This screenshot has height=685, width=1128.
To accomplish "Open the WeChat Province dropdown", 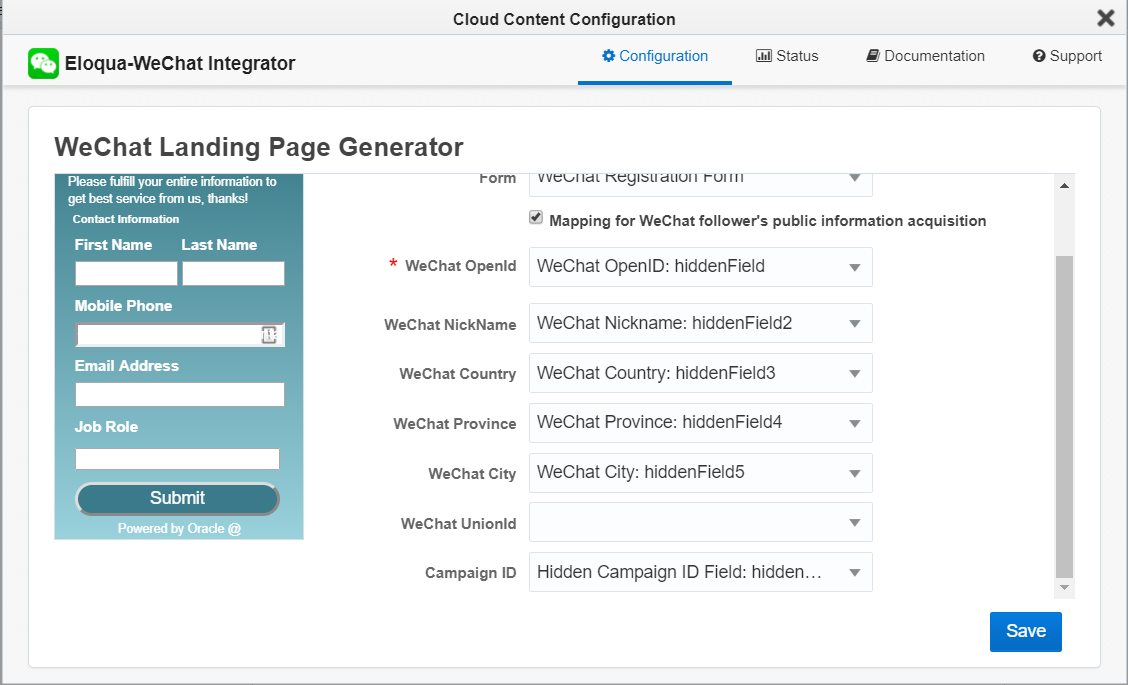I will coord(701,423).
